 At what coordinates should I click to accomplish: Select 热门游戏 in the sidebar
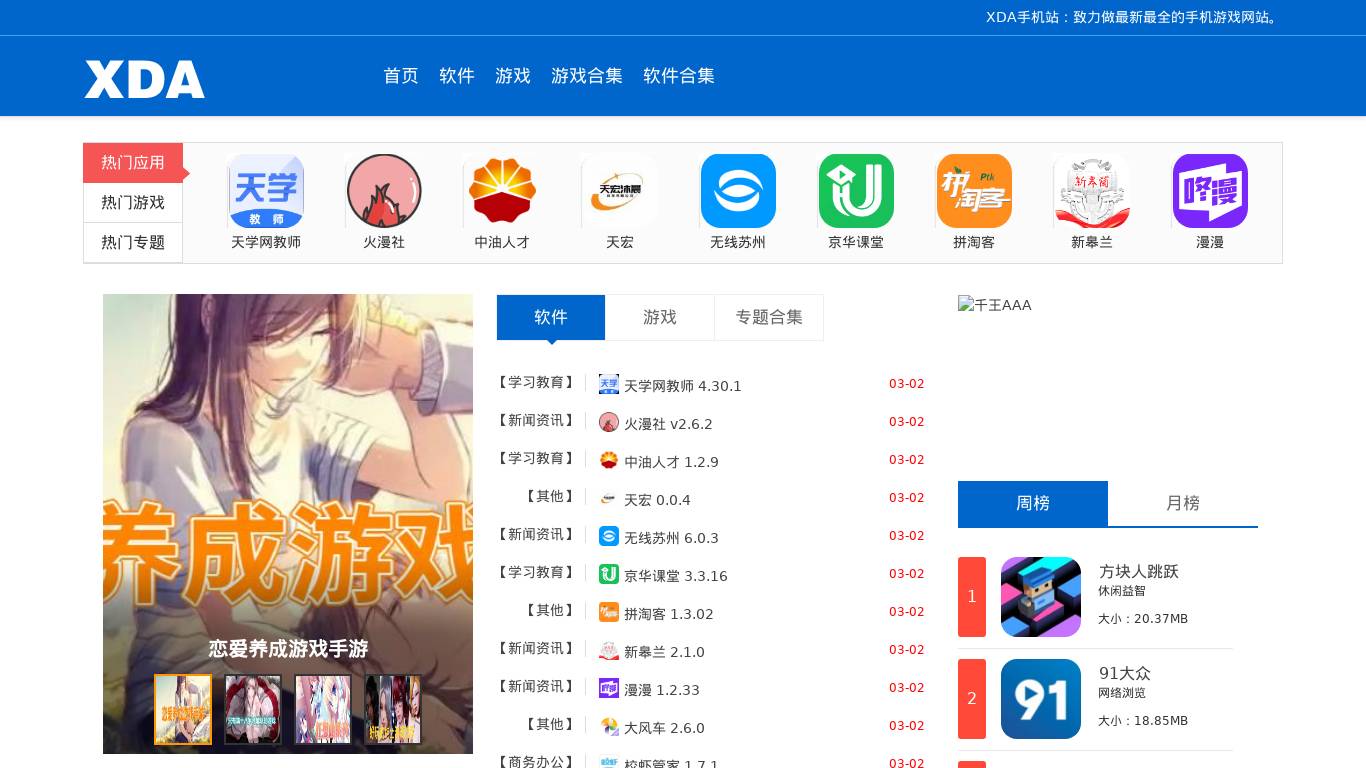tap(133, 202)
